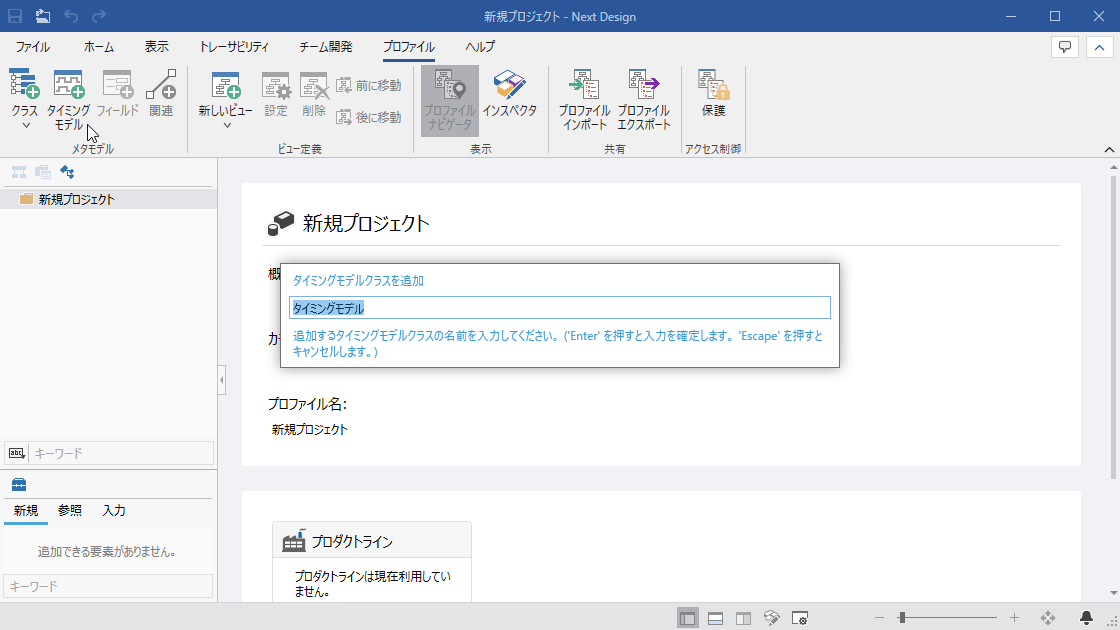1120x630 pixels.
Task: Select the 新規 tab in toolbox
Action: pos(26,511)
